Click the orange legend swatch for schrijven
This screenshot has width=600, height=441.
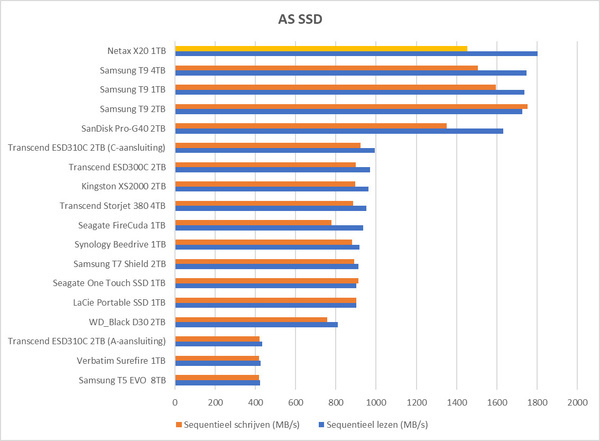pos(178,425)
